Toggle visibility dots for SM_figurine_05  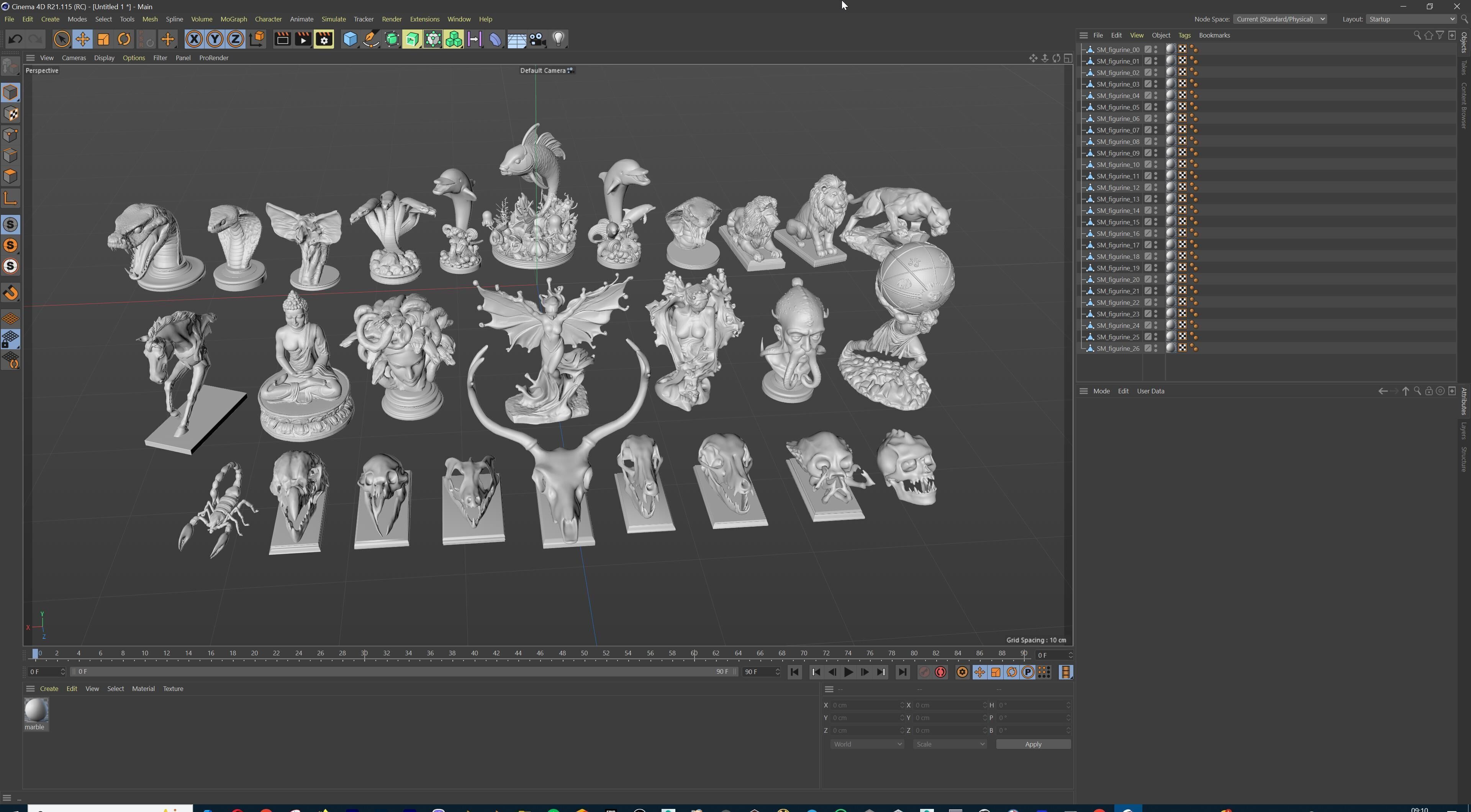[1156, 107]
